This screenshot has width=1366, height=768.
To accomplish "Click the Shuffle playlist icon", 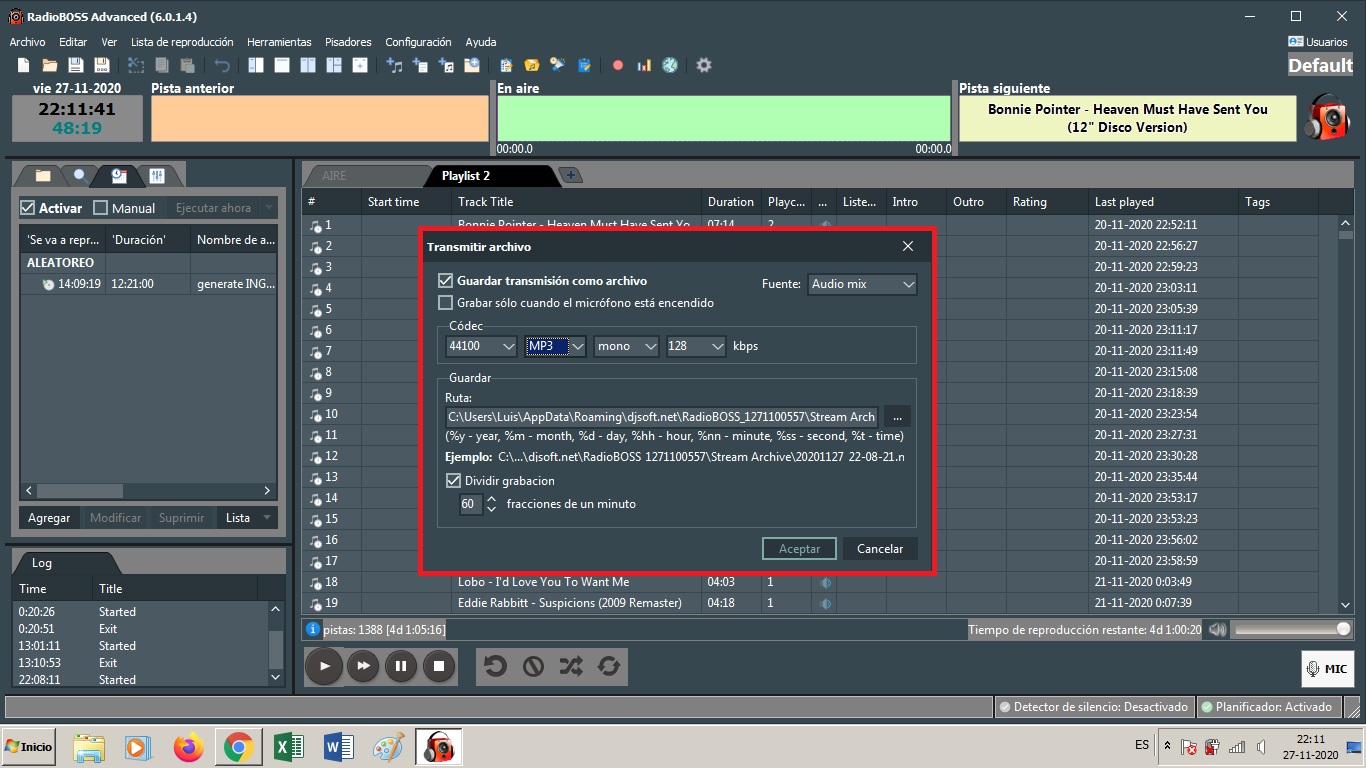I will click(x=571, y=666).
